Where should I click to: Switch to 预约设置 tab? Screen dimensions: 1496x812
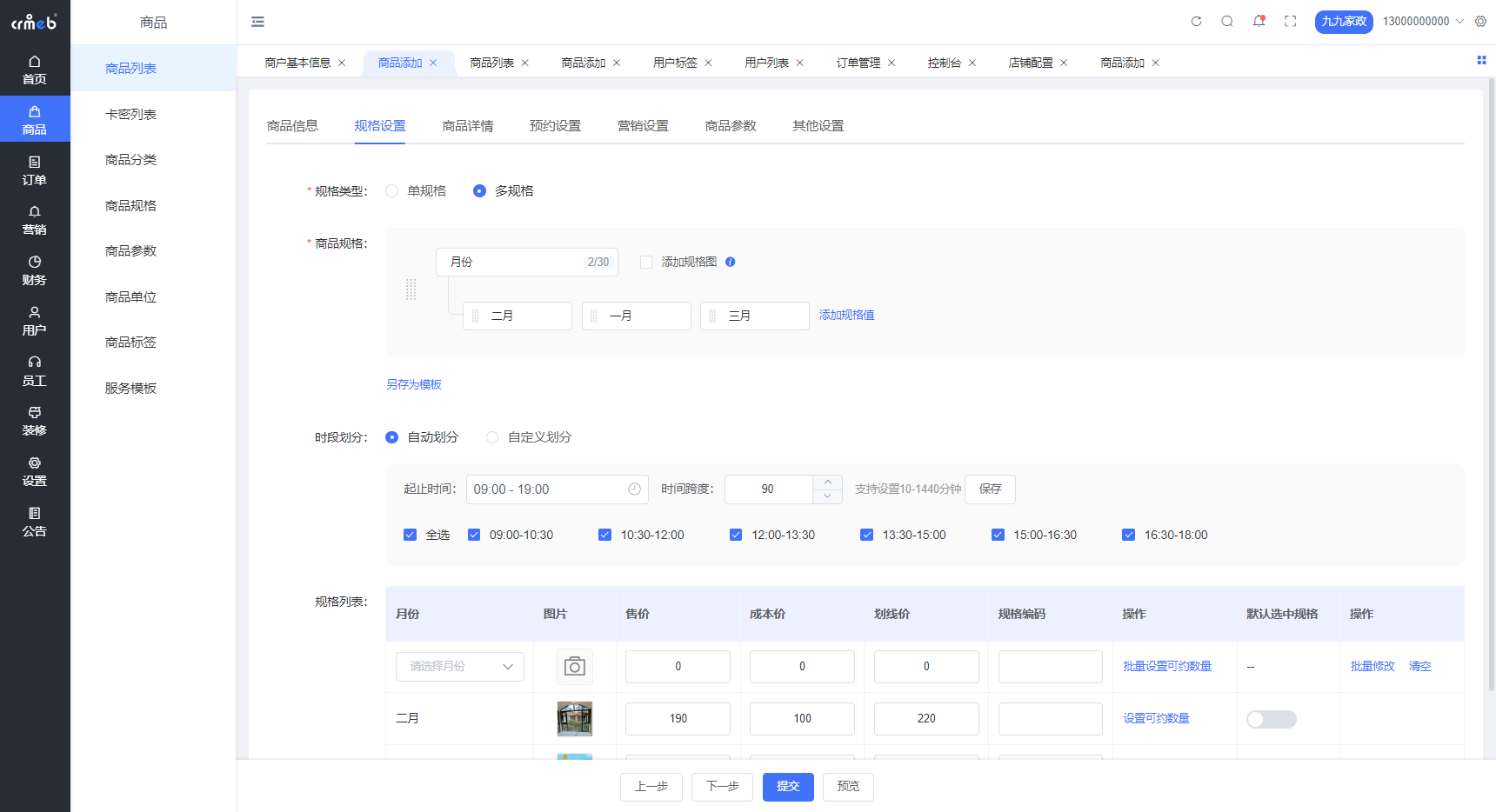[x=555, y=126]
